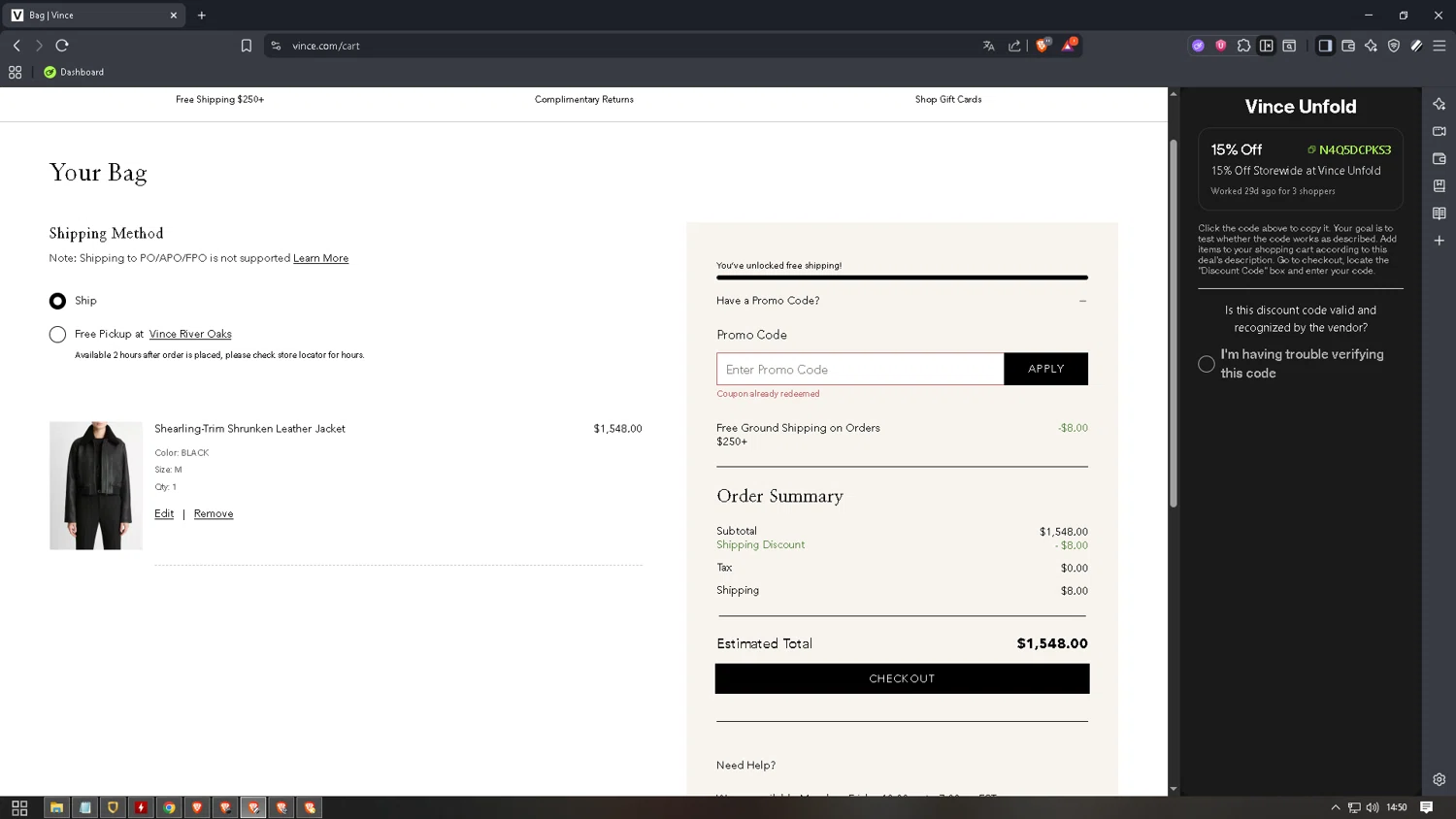
Task: Open sidebar settings gear icon
Action: click(1439, 779)
